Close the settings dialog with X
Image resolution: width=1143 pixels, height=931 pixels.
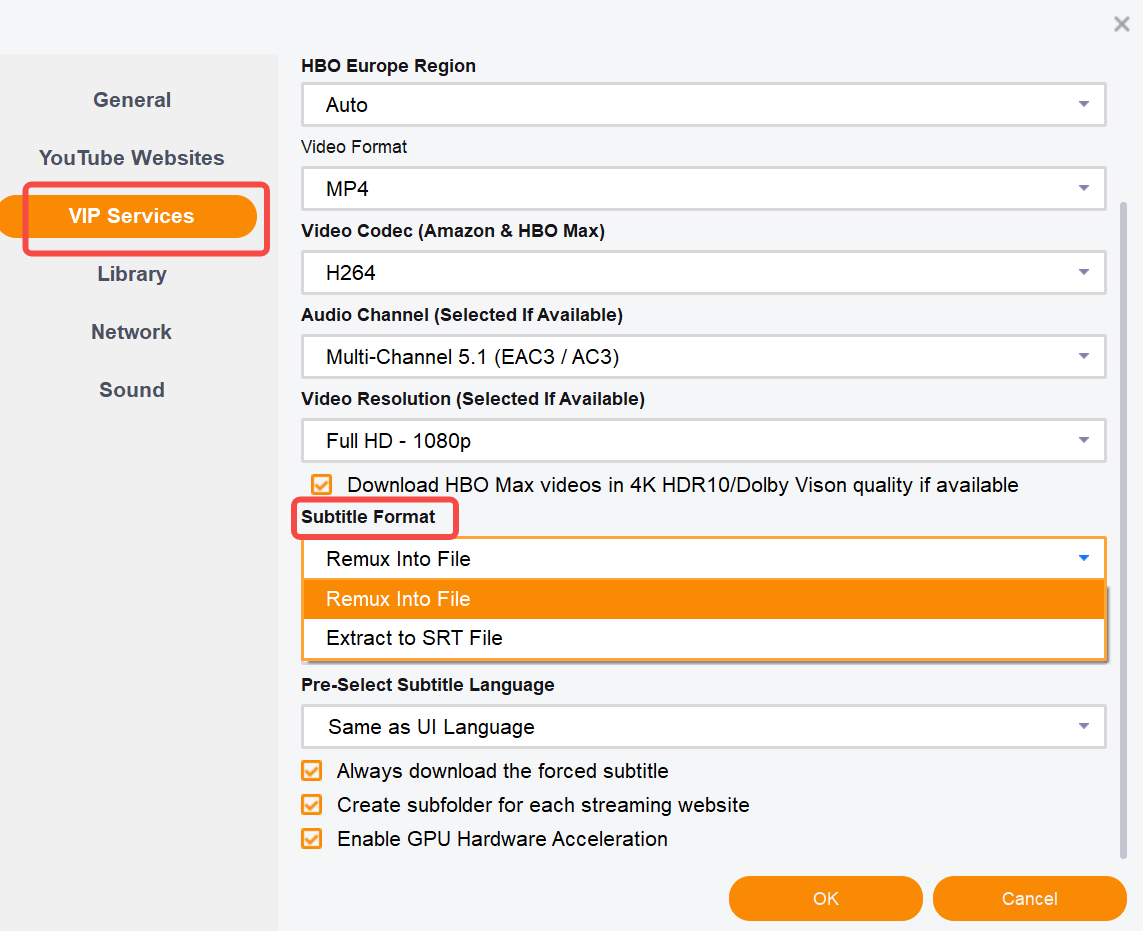point(1121,24)
